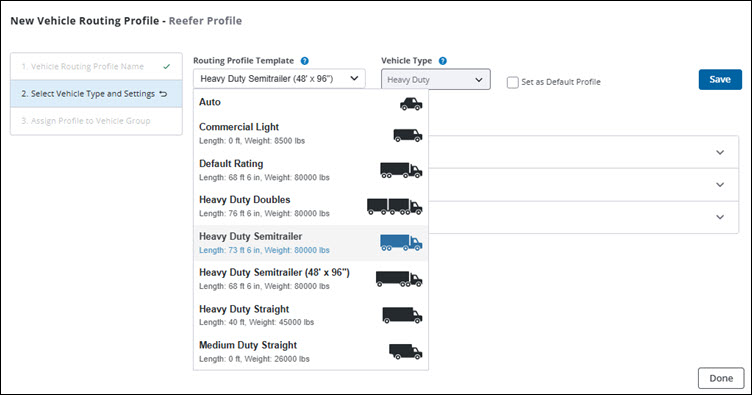Choose Heavy Duty Semitrailer (48' x 96") option

tap(311, 279)
